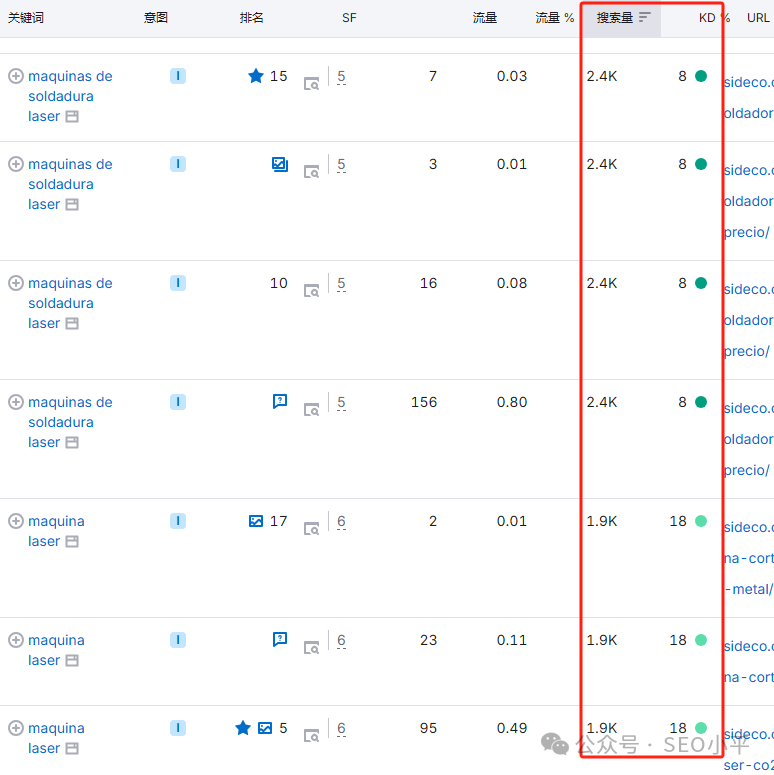Image resolution: width=774 pixels, height=775 pixels.
Task: Click plus icon for maquina laser traffic 23
Action: pyautogui.click(x=16, y=640)
